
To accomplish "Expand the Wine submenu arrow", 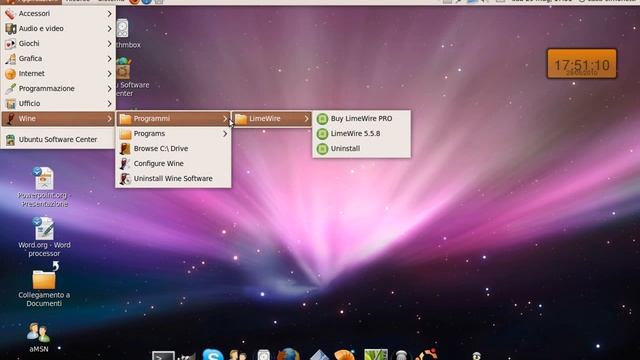I will click(x=109, y=119).
